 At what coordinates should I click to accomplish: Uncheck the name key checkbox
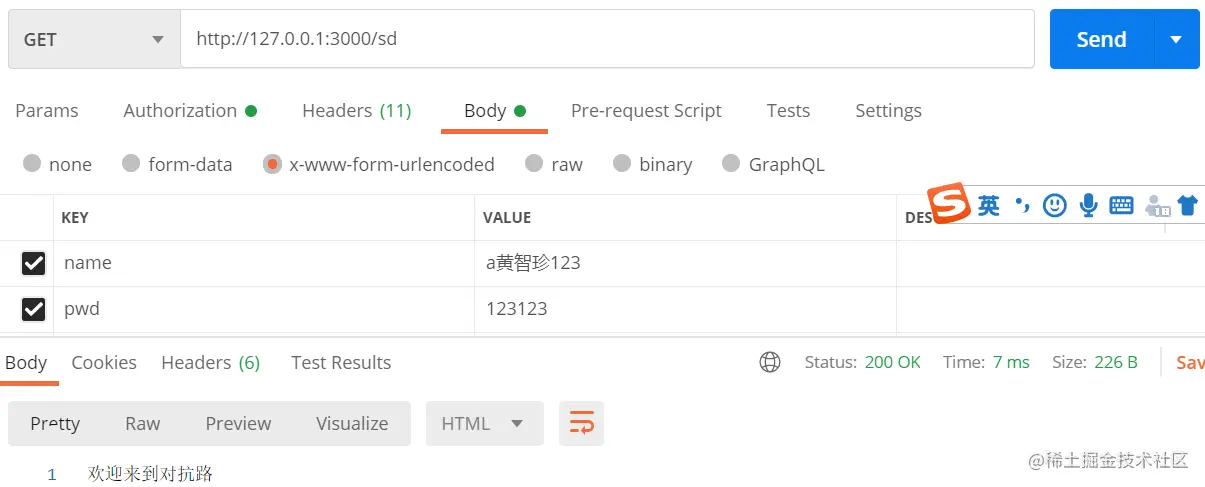coord(34,263)
